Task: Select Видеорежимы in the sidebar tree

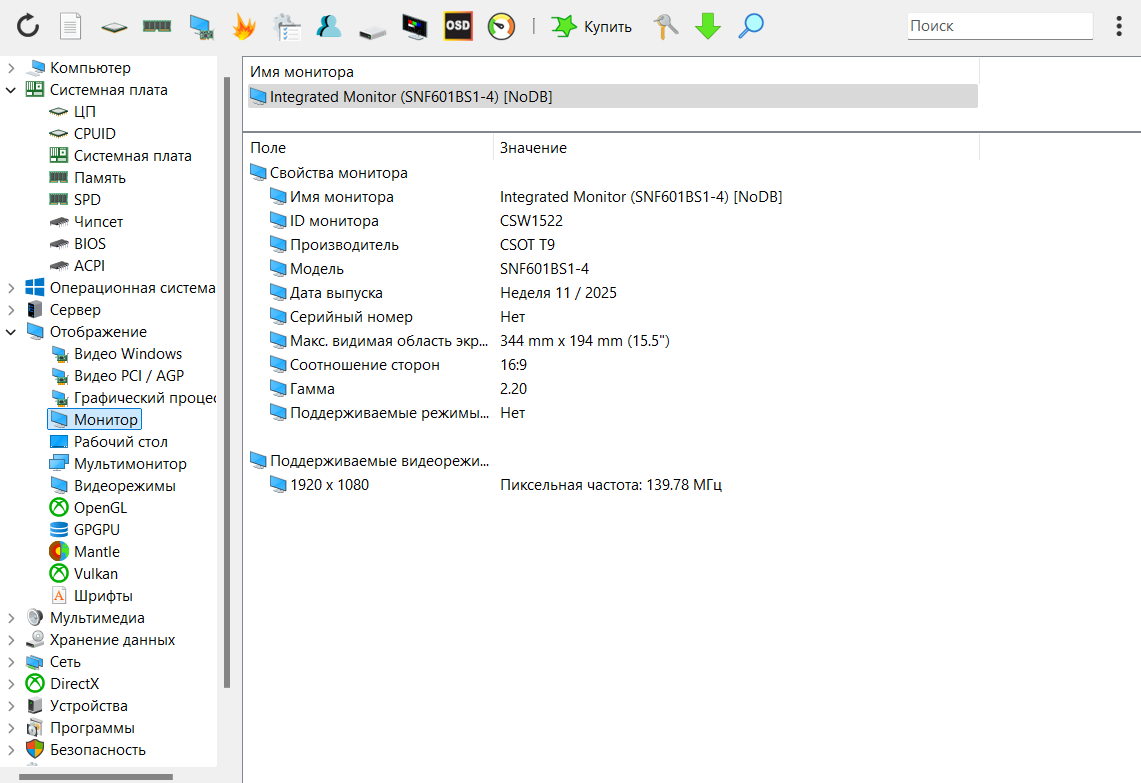Action: [124, 486]
